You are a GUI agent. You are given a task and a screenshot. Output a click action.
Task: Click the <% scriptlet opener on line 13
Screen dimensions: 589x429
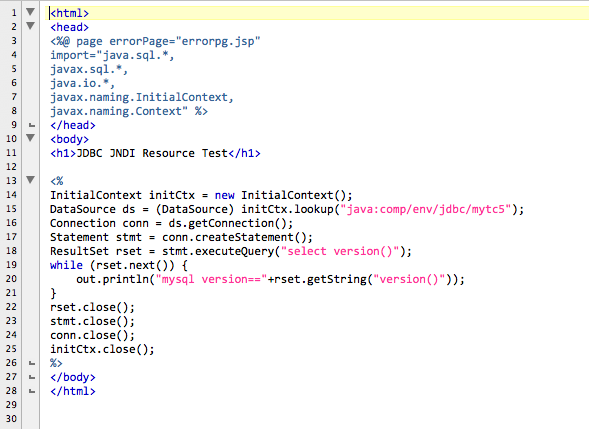(57, 181)
